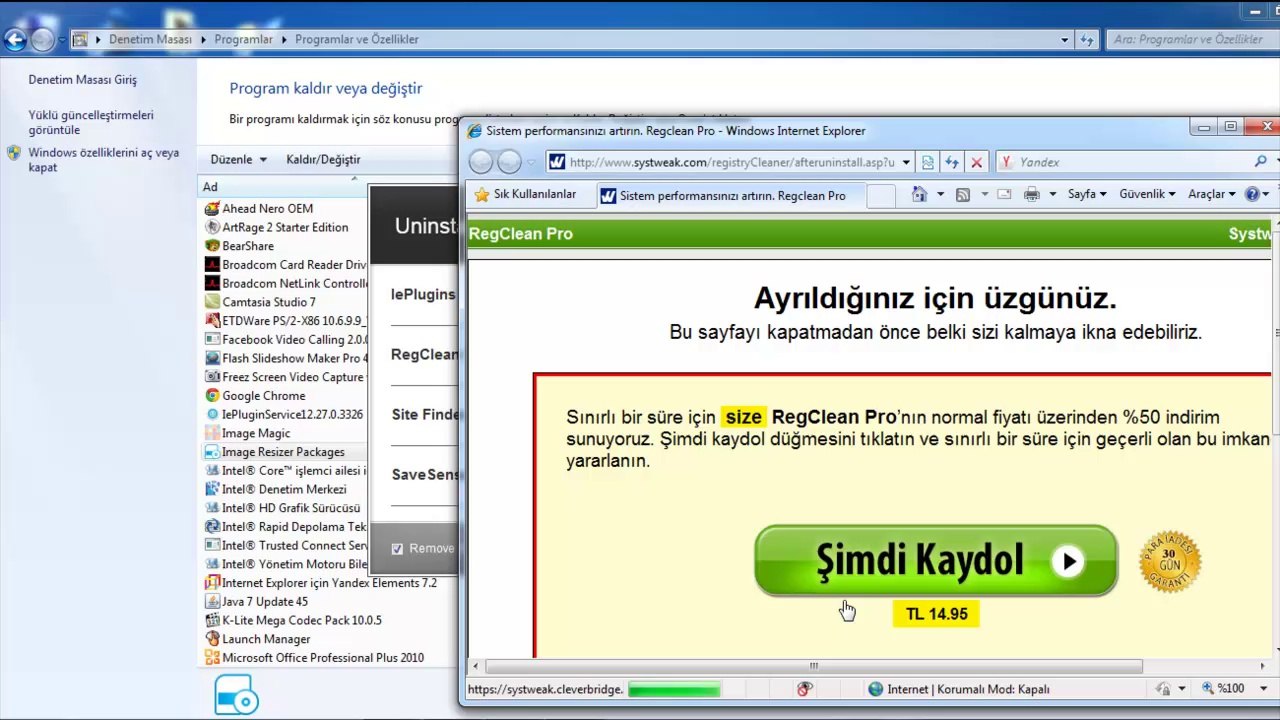This screenshot has height=720, width=1280.
Task: Open the Araçlar menu
Action: point(1211,194)
